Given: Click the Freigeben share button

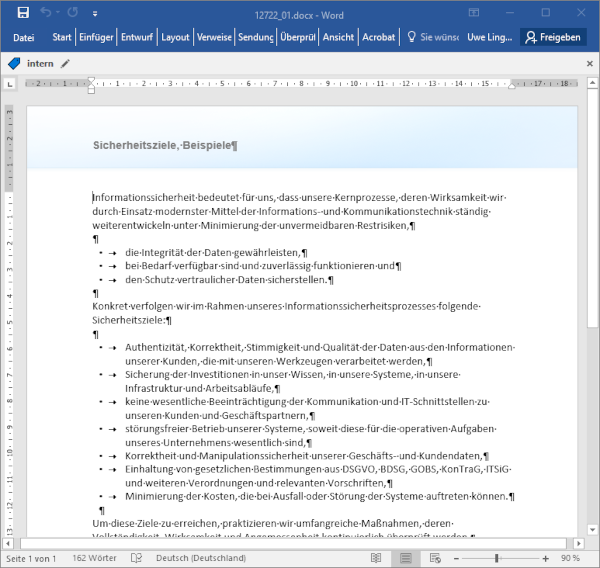Looking at the screenshot, I should pyautogui.click(x=553, y=37).
